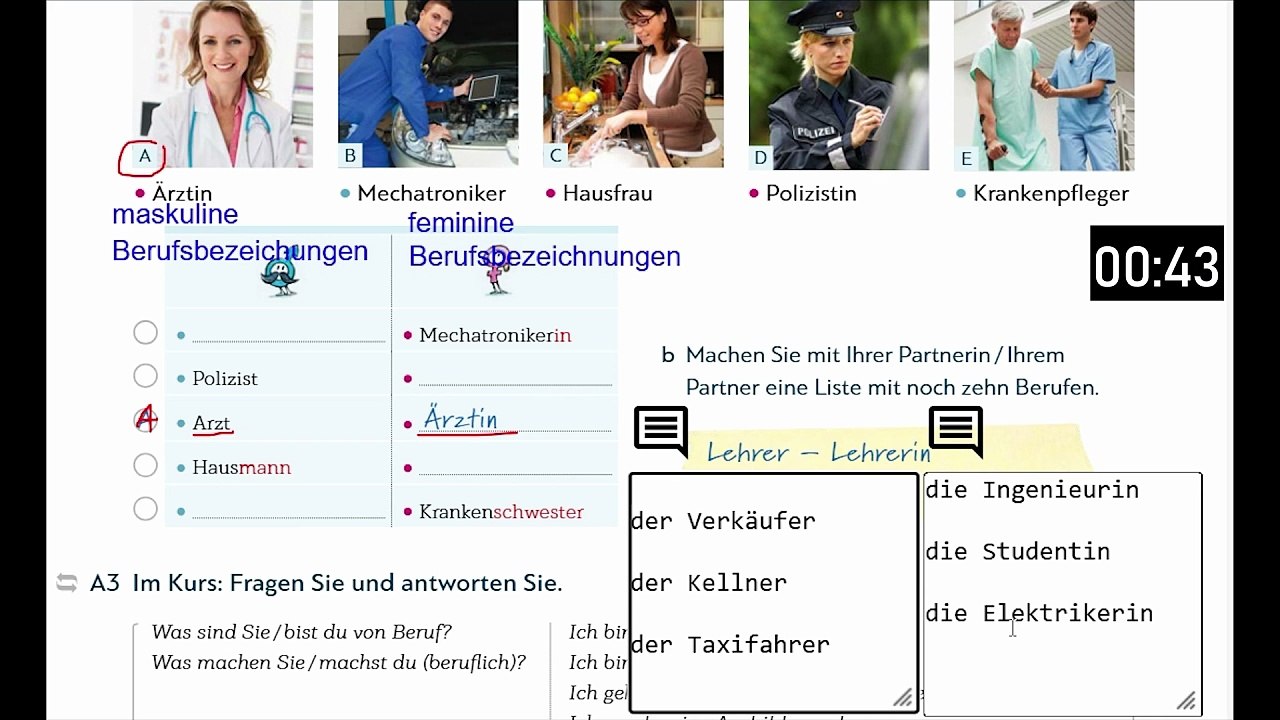
Task: Select the circle next to the Krankenschwester row
Action: coord(145,509)
